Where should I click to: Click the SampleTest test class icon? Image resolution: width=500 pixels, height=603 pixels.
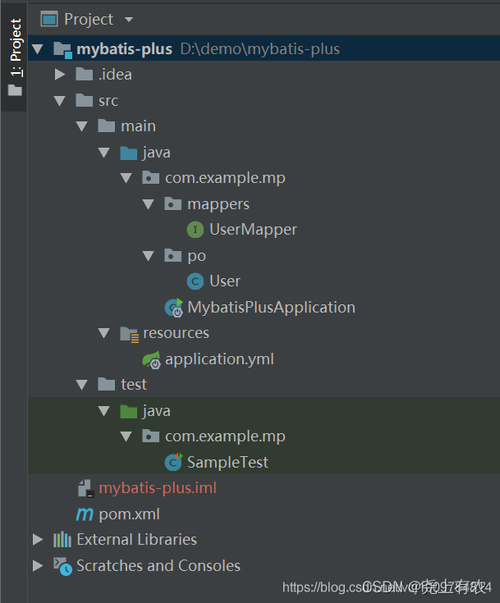tap(173, 462)
